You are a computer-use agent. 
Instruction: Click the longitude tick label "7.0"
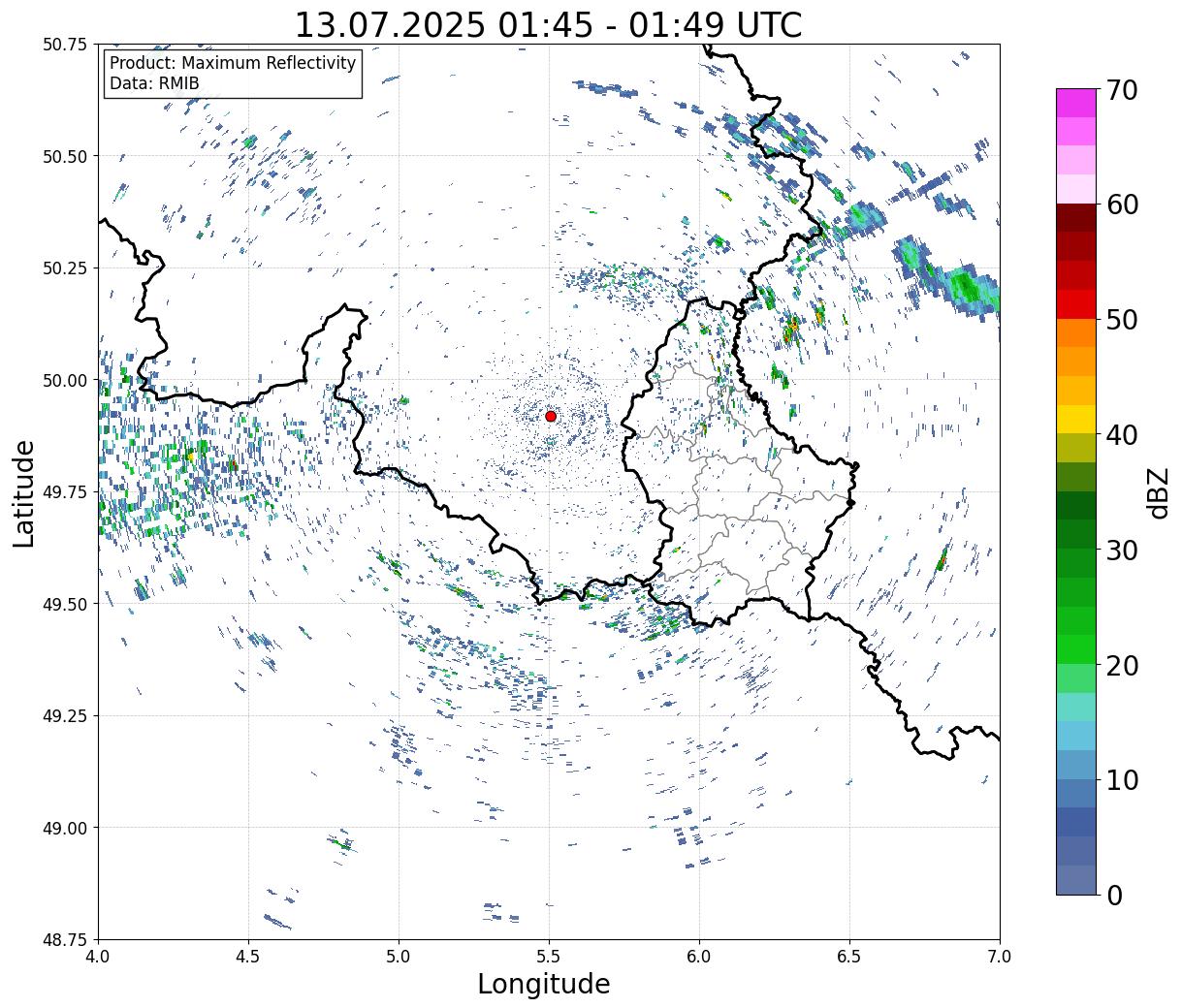(x=1000, y=957)
